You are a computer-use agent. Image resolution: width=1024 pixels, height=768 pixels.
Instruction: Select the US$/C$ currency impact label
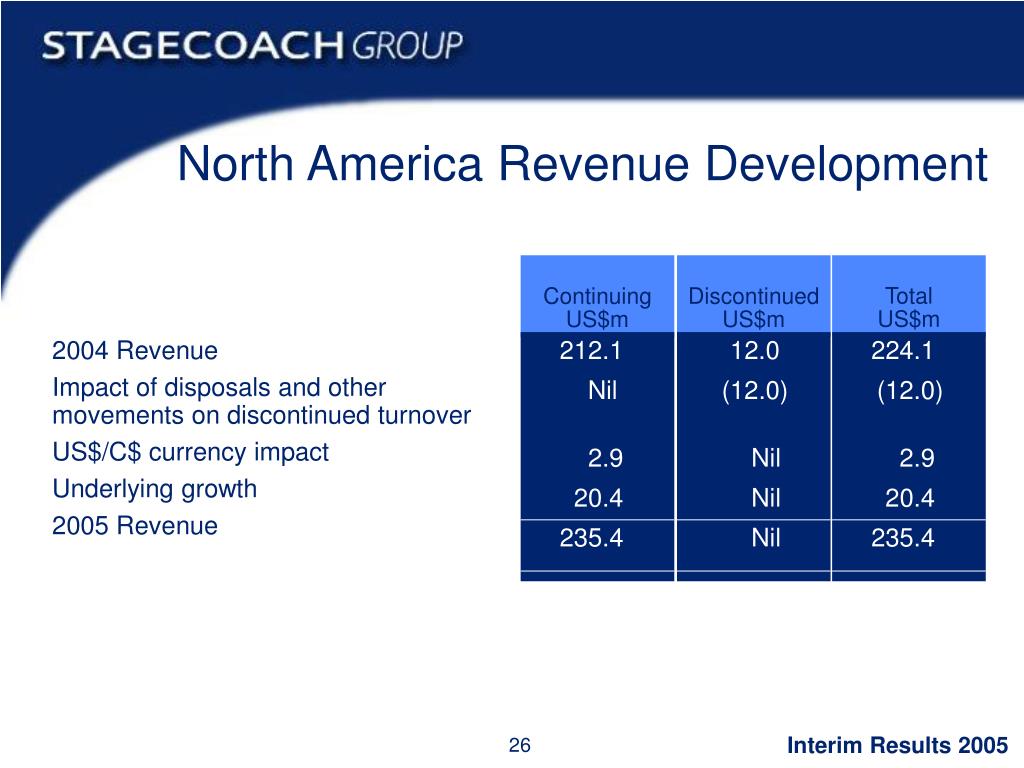[190, 452]
